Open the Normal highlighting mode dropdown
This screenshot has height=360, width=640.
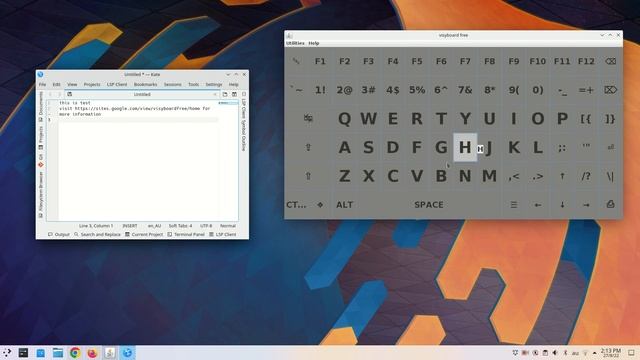228,226
